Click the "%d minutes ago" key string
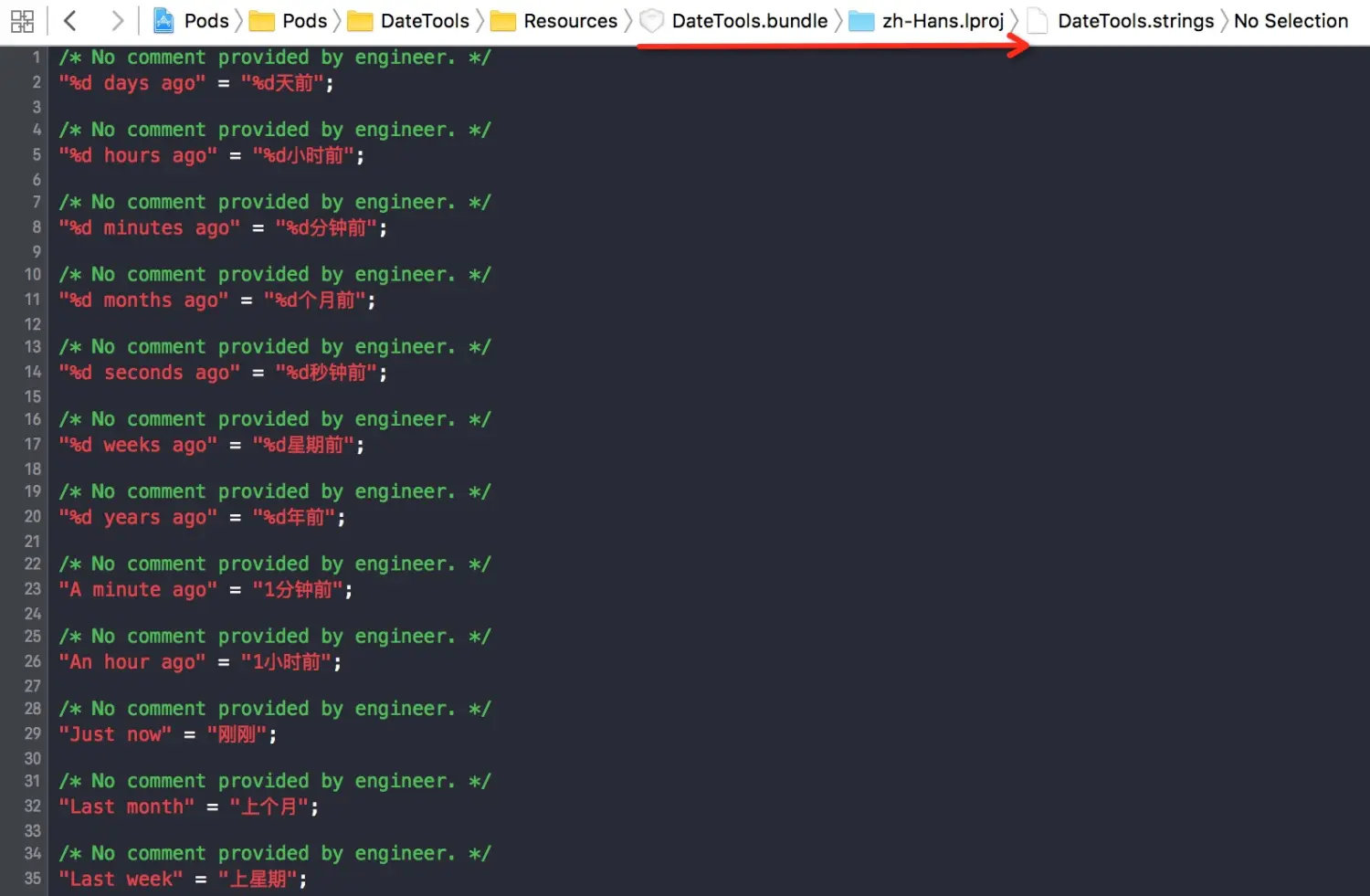The width and height of the screenshot is (1370, 896). tap(150, 227)
